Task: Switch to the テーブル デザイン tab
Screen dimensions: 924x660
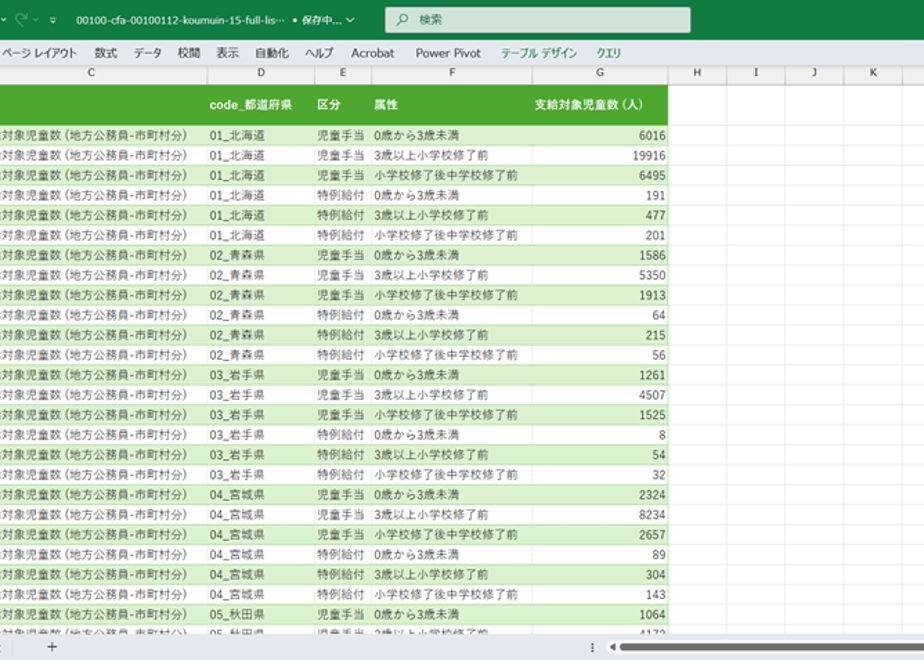Action: (539, 53)
